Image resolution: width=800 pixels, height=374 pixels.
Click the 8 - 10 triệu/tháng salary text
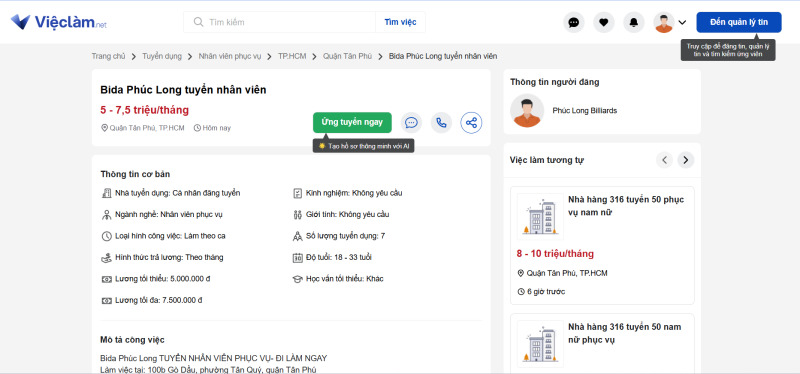tap(555, 254)
